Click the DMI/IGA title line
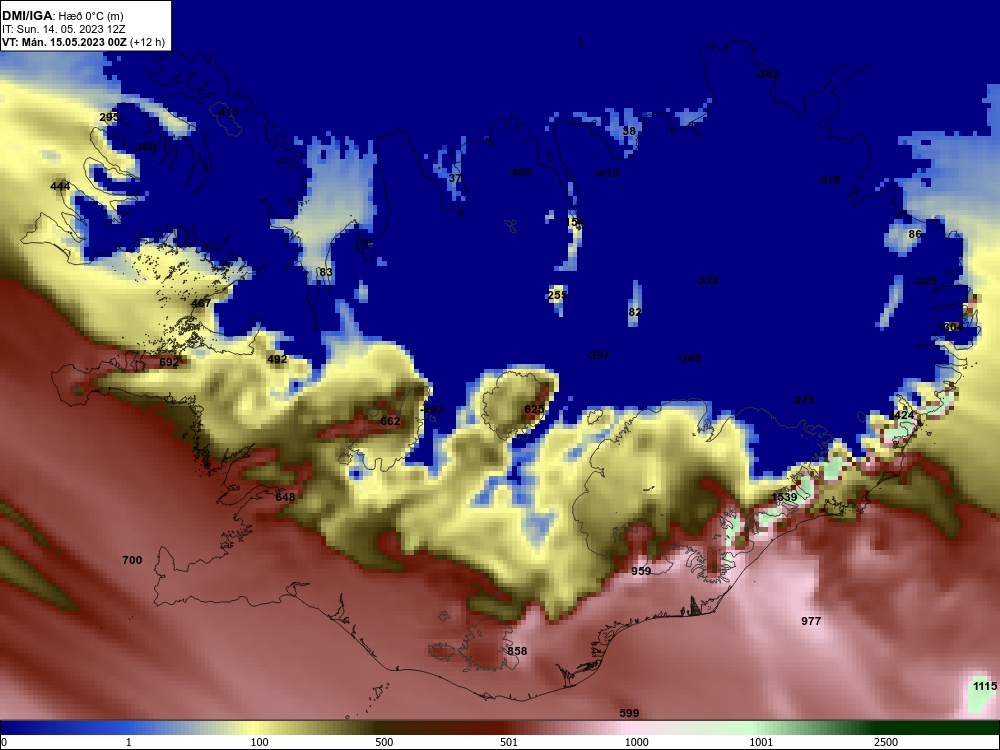 [x=62, y=16]
